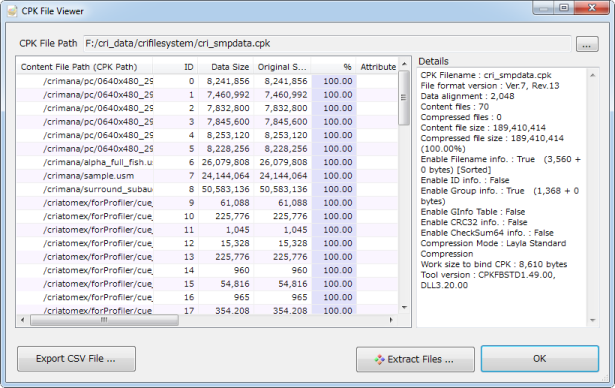Click Data alignment : 2,048 text
This screenshot has height=388, width=615.
pos(467,97)
